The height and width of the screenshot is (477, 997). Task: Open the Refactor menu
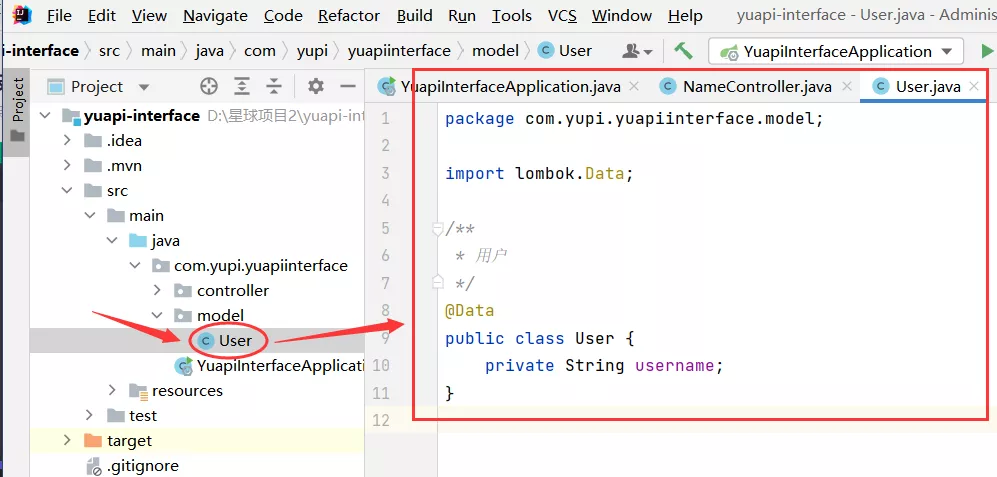[349, 15]
